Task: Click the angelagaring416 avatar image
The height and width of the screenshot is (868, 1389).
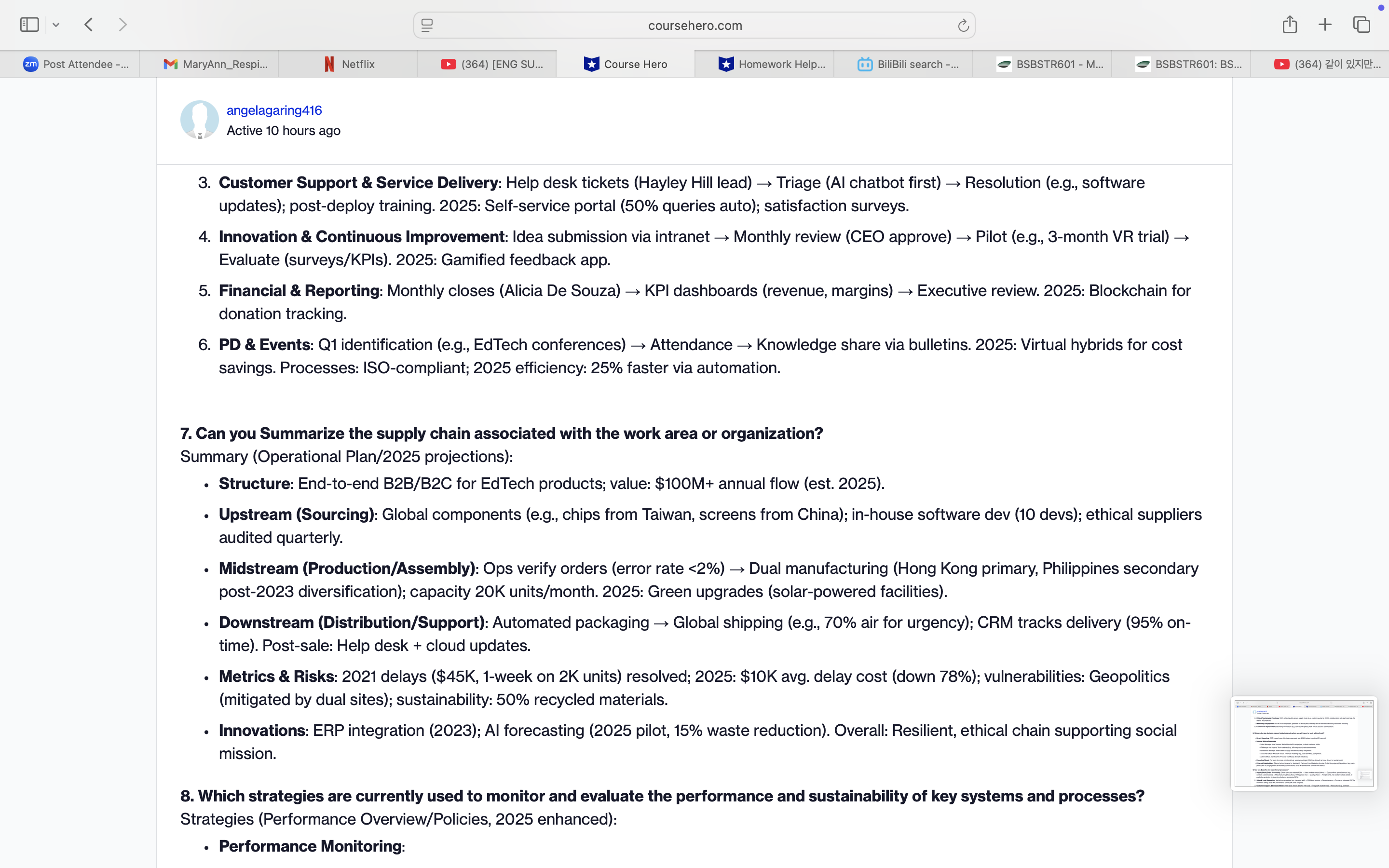Action: coord(199,120)
